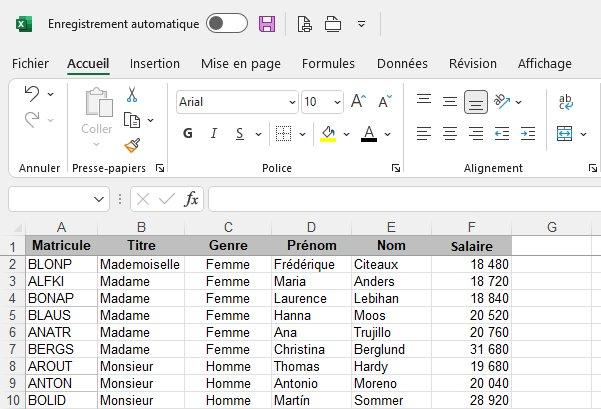Click the Decrease indent icon
Viewport: 601px width, 409px height.
(502, 133)
